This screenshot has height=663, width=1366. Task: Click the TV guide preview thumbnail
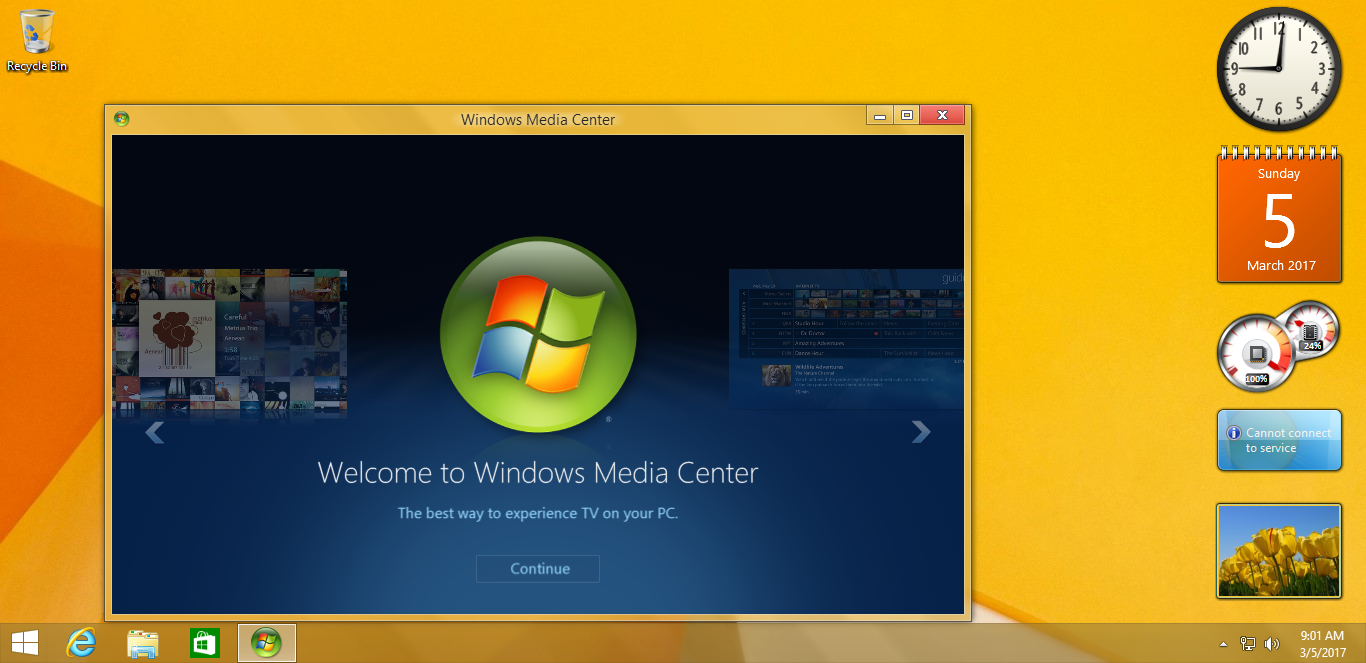click(x=846, y=337)
